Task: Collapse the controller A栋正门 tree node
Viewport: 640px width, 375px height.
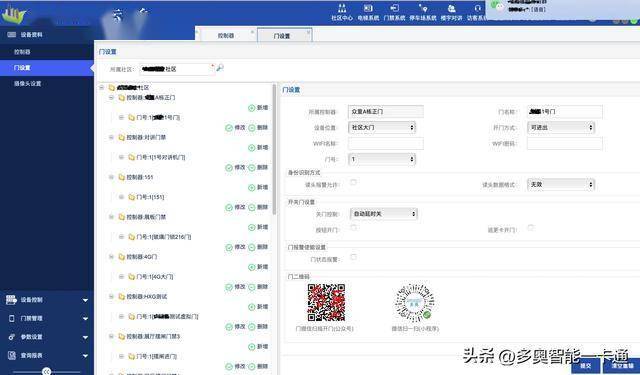Action: (111, 98)
